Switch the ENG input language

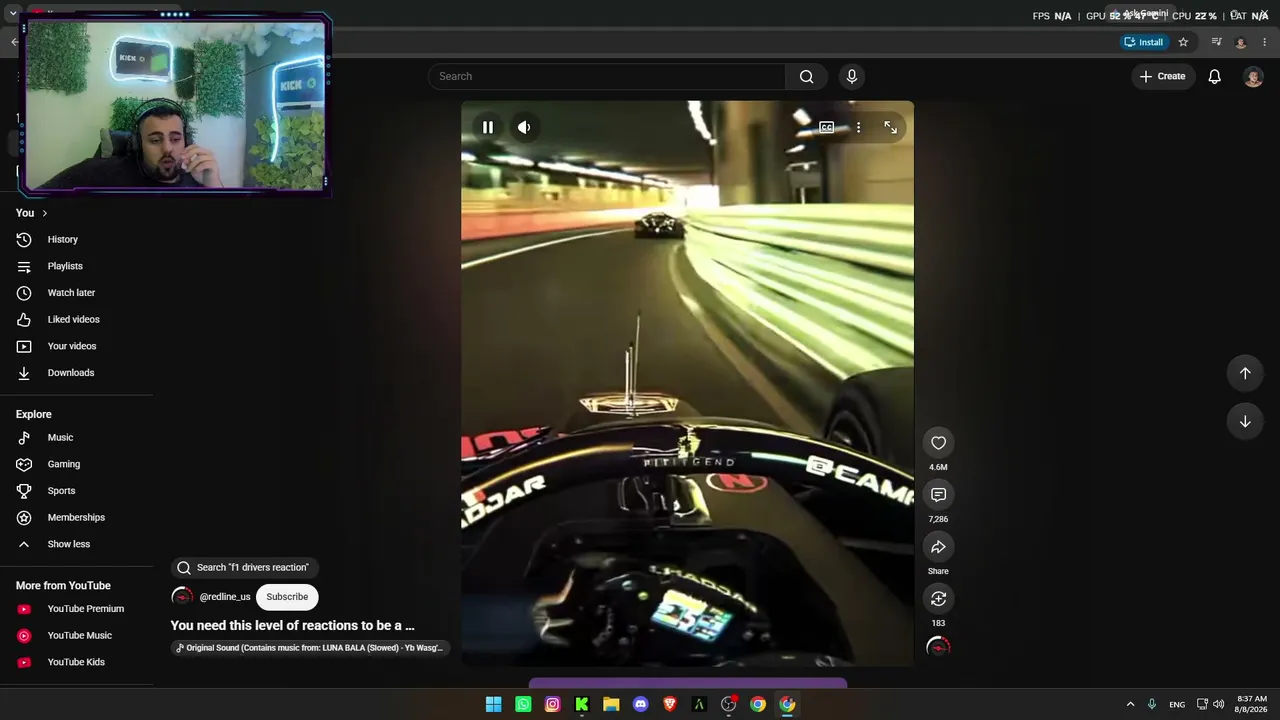point(1177,704)
